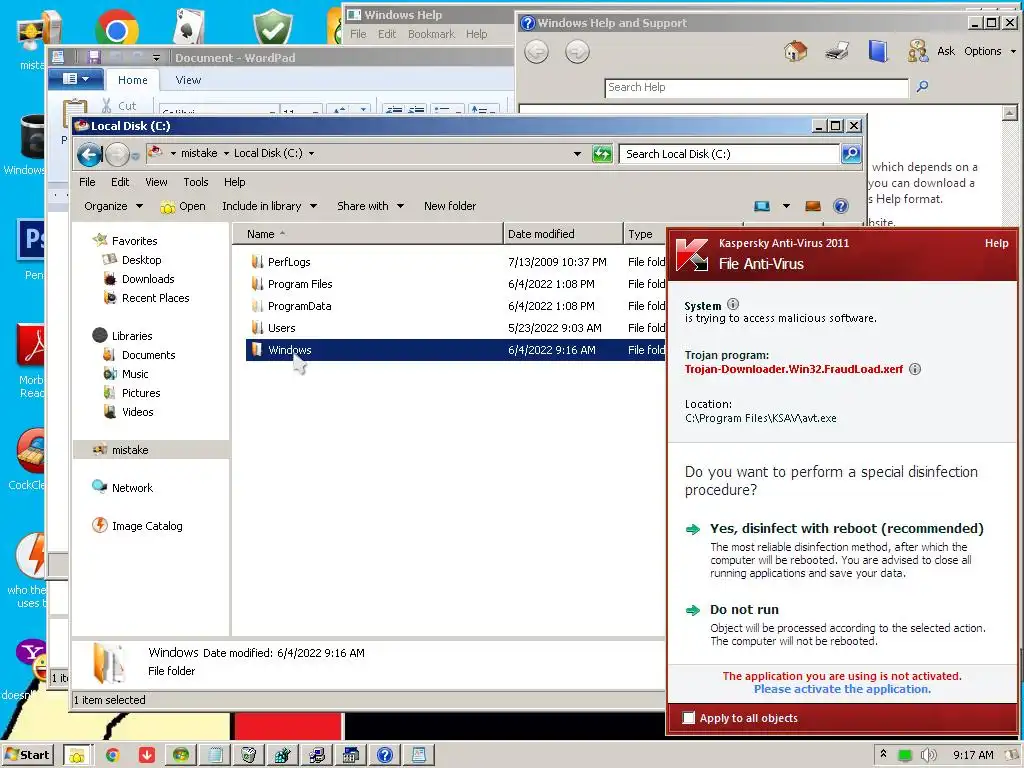Click Help link in Kaspersky header
The width and height of the screenshot is (1024, 768).
[997, 243]
